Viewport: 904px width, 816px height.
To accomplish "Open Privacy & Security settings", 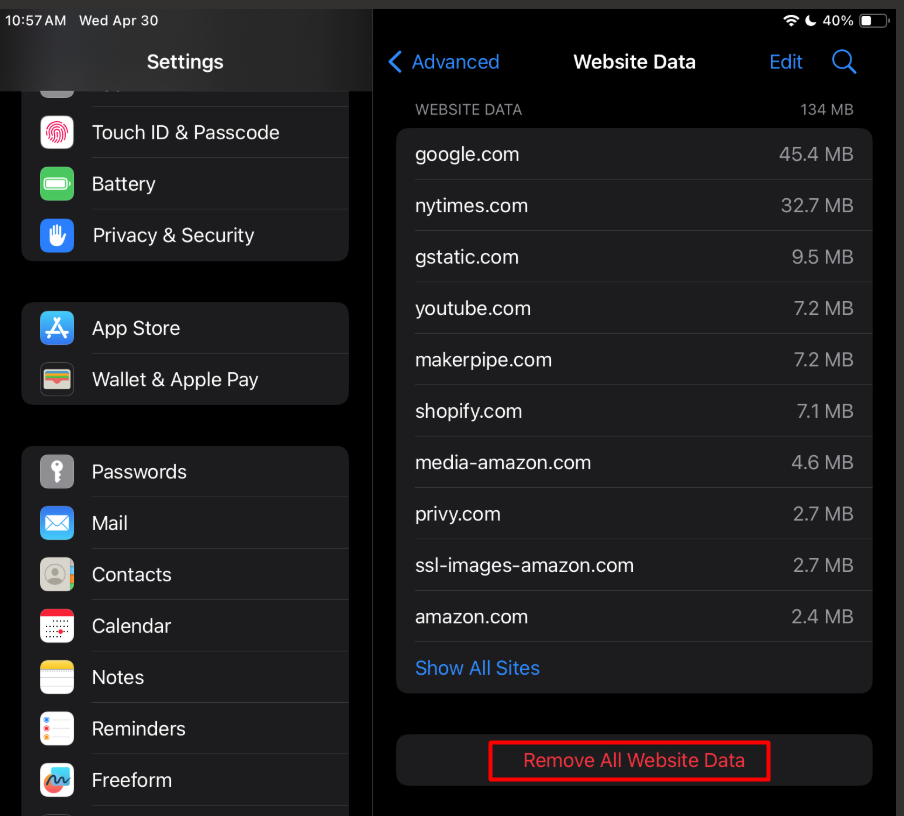I will pyautogui.click(x=186, y=235).
